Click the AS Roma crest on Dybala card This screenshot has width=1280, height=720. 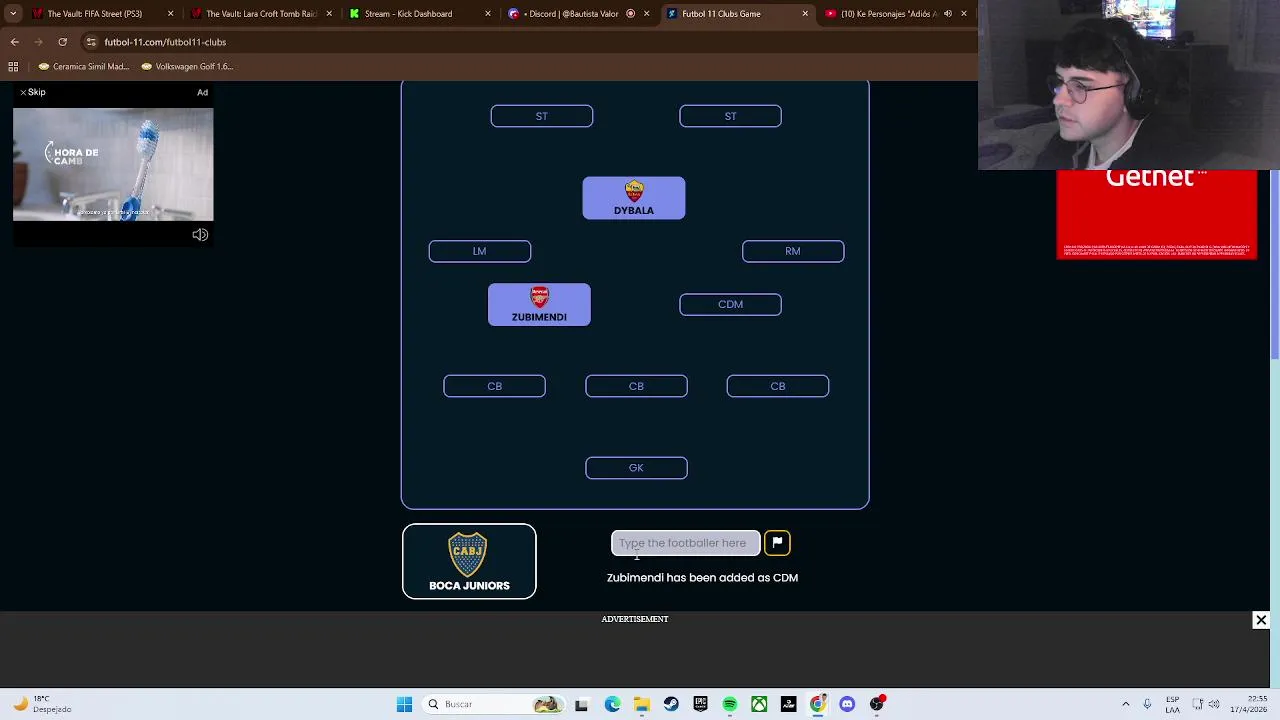coord(634,191)
